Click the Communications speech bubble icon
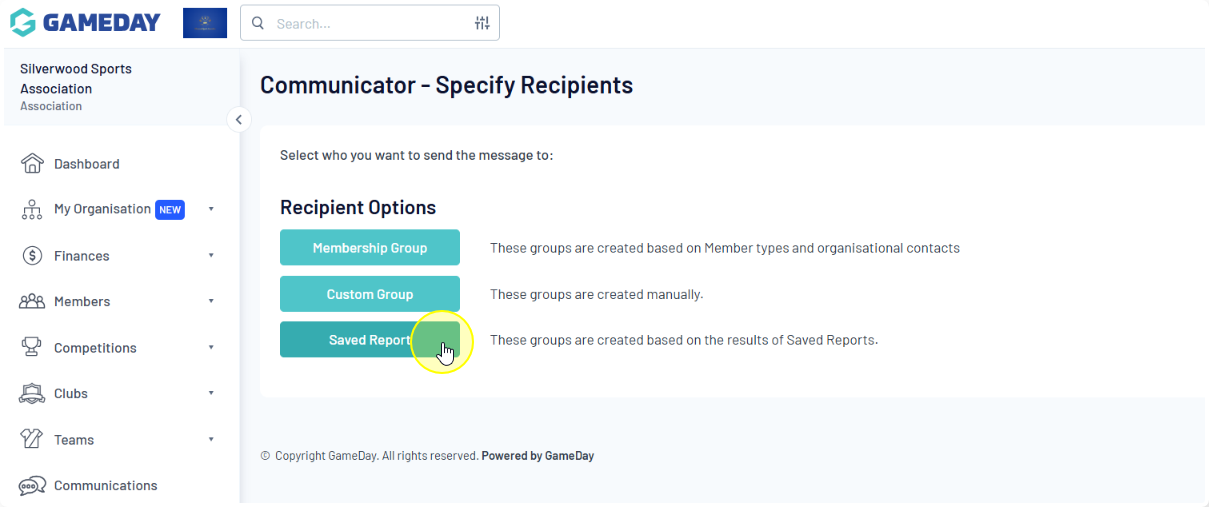 [33, 486]
